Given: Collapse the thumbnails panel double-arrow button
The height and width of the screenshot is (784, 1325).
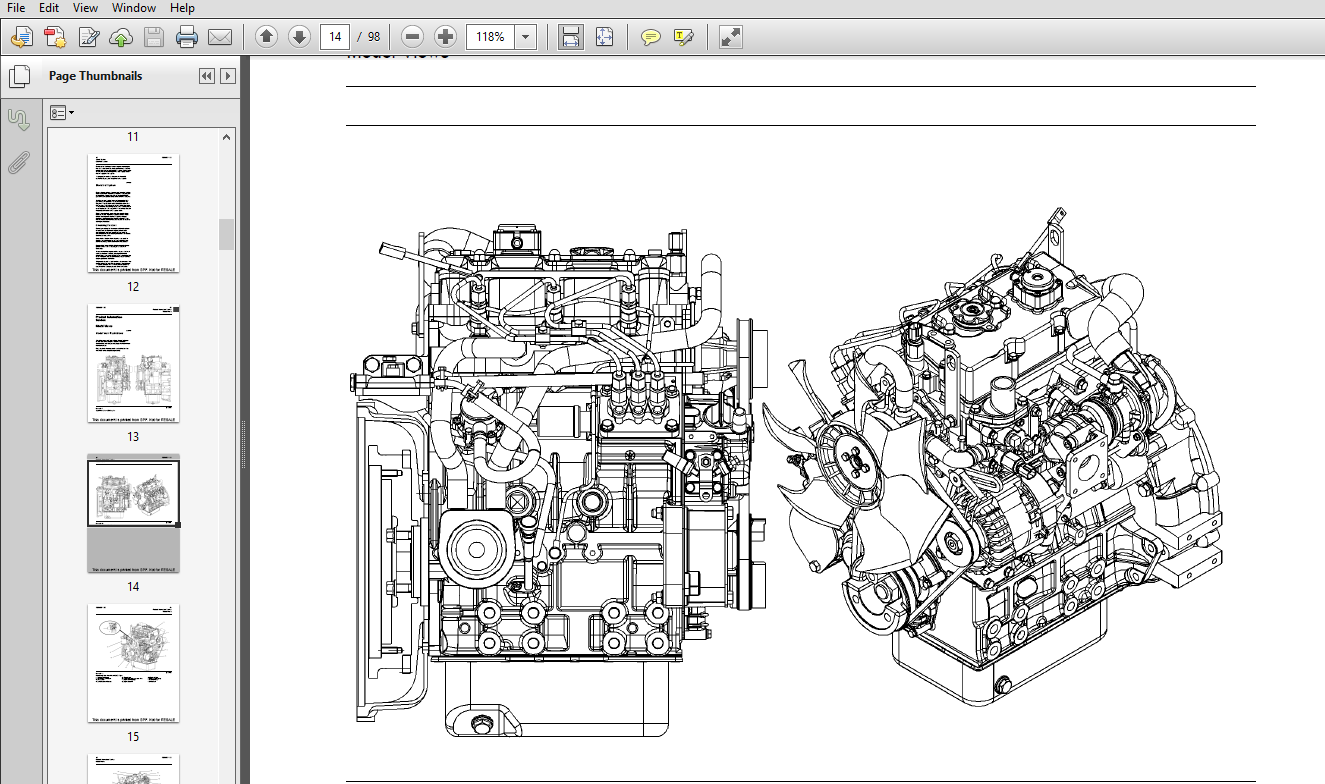Looking at the screenshot, I should tap(207, 76).
